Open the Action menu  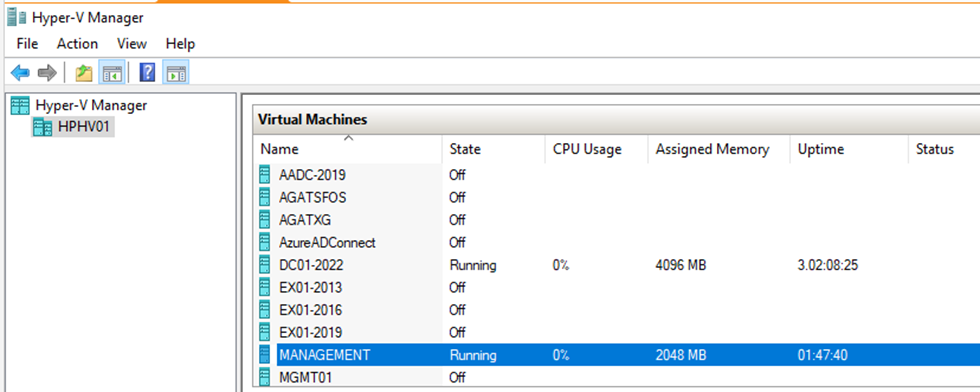(x=78, y=44)
